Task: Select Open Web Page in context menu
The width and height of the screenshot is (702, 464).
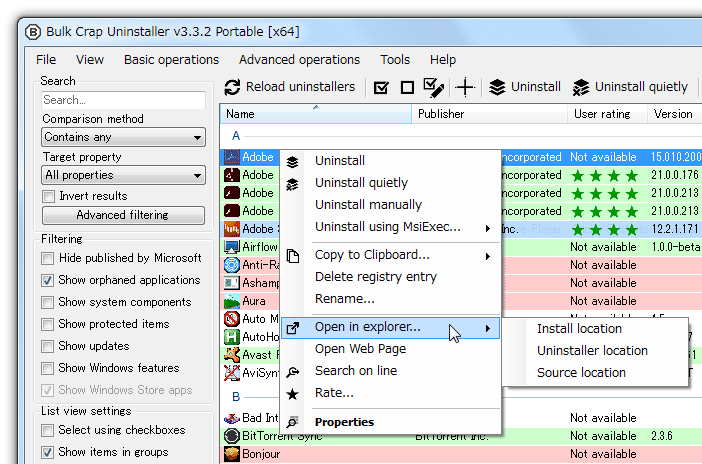Action: (x=390, y=349)
